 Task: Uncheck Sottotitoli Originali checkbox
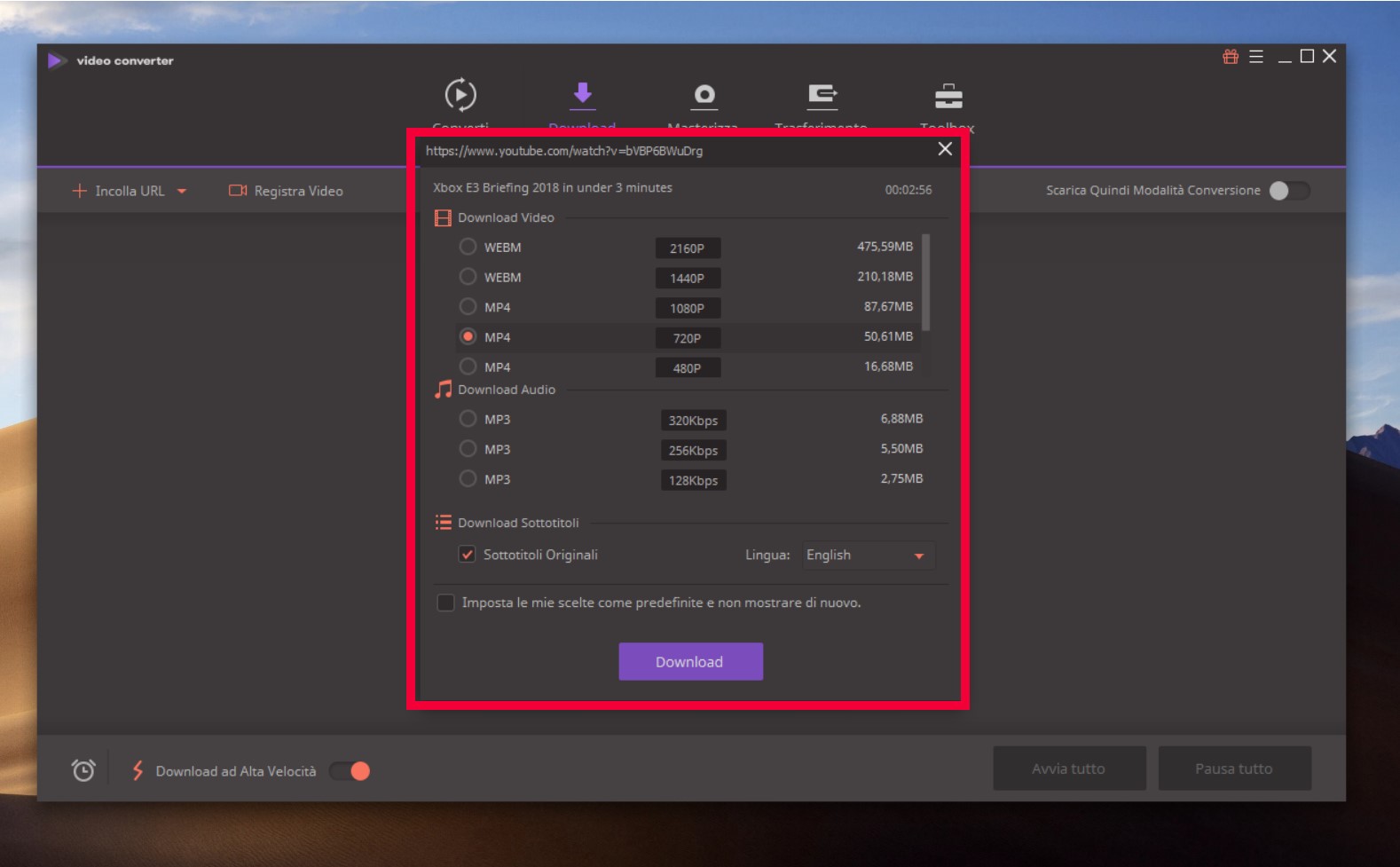(x=467, y=555)
